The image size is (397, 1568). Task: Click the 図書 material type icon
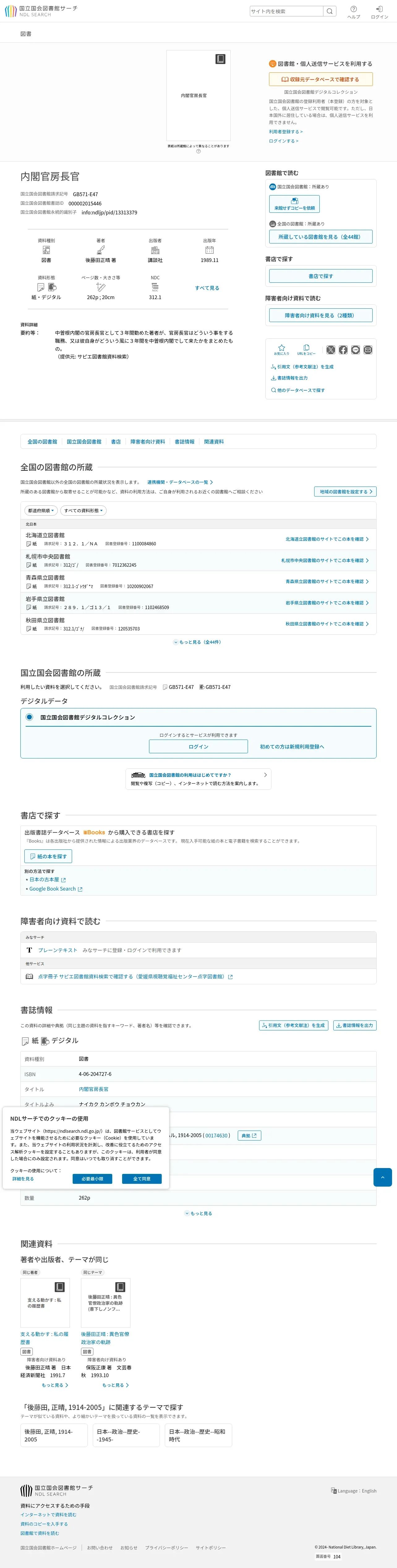[x=46, y=250]
